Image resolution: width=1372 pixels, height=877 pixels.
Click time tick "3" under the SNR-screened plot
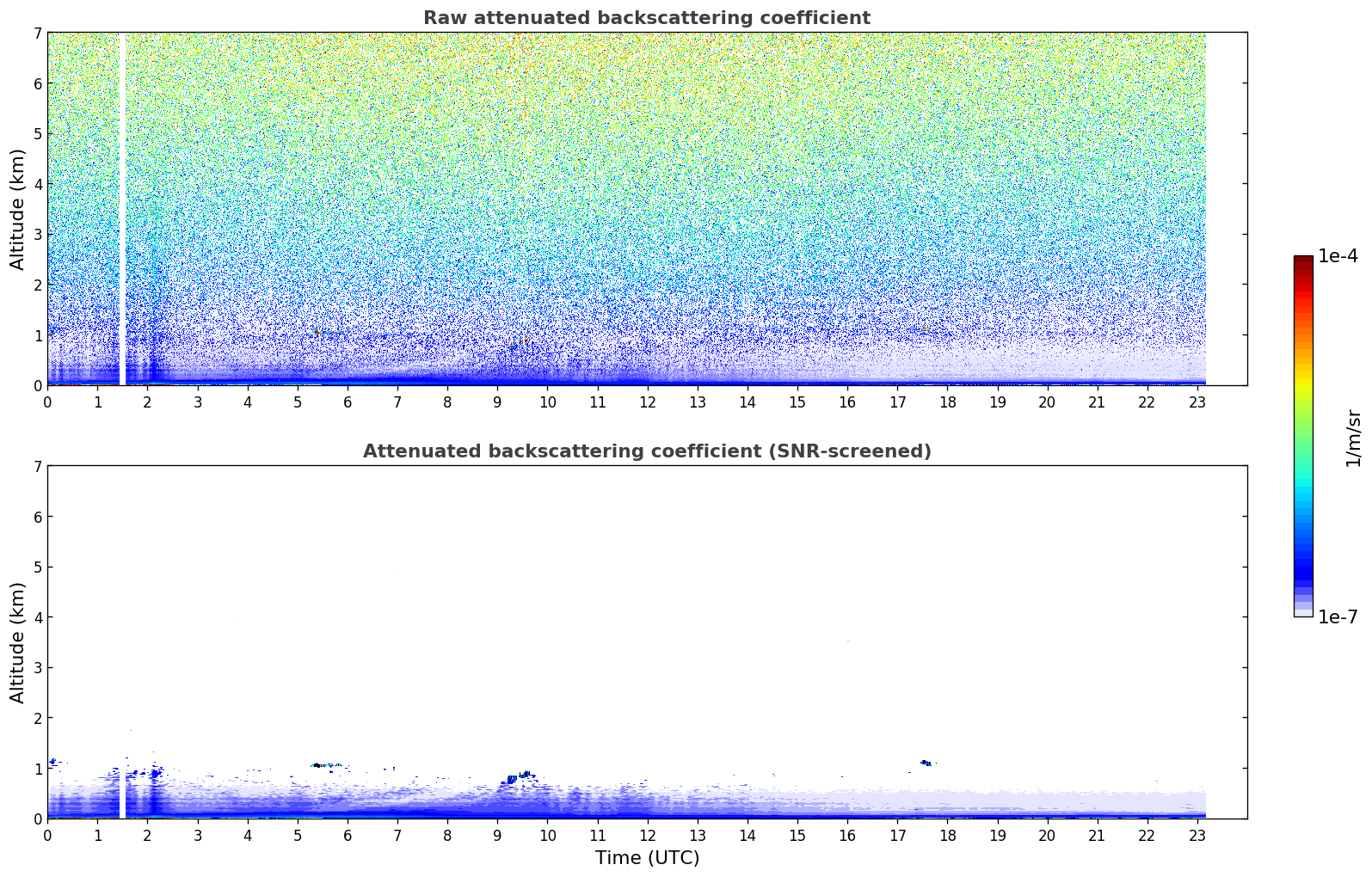[x=198, y=835]
